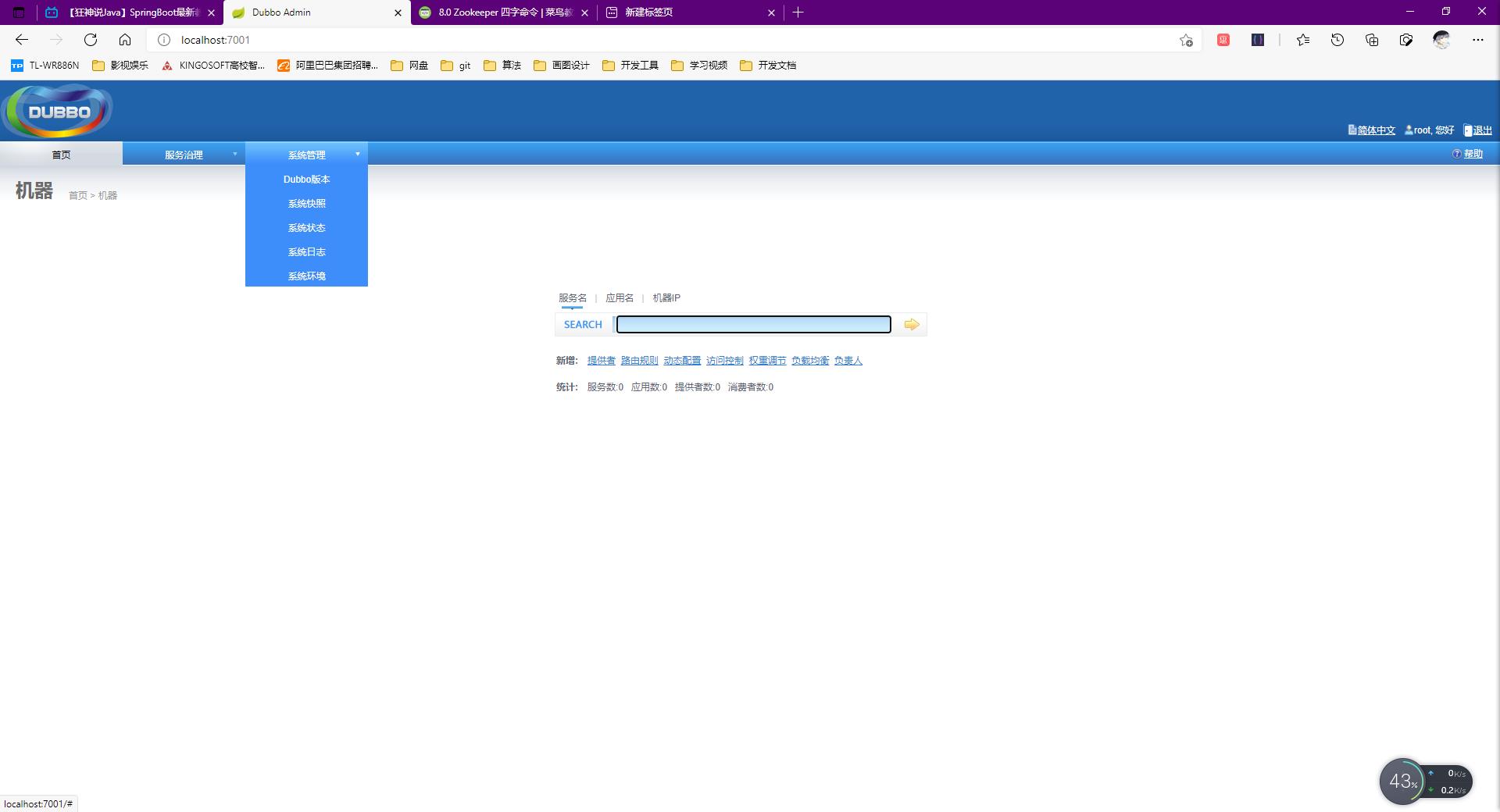View site information icon in address bar

(x=164, y=40)
